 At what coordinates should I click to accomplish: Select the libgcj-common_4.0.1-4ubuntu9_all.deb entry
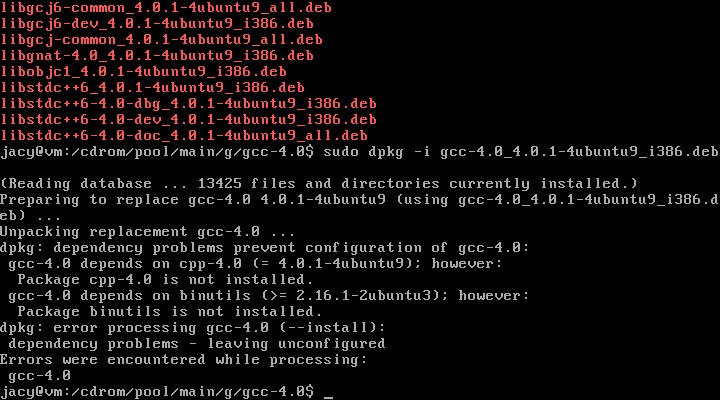[x=161, y=40]
